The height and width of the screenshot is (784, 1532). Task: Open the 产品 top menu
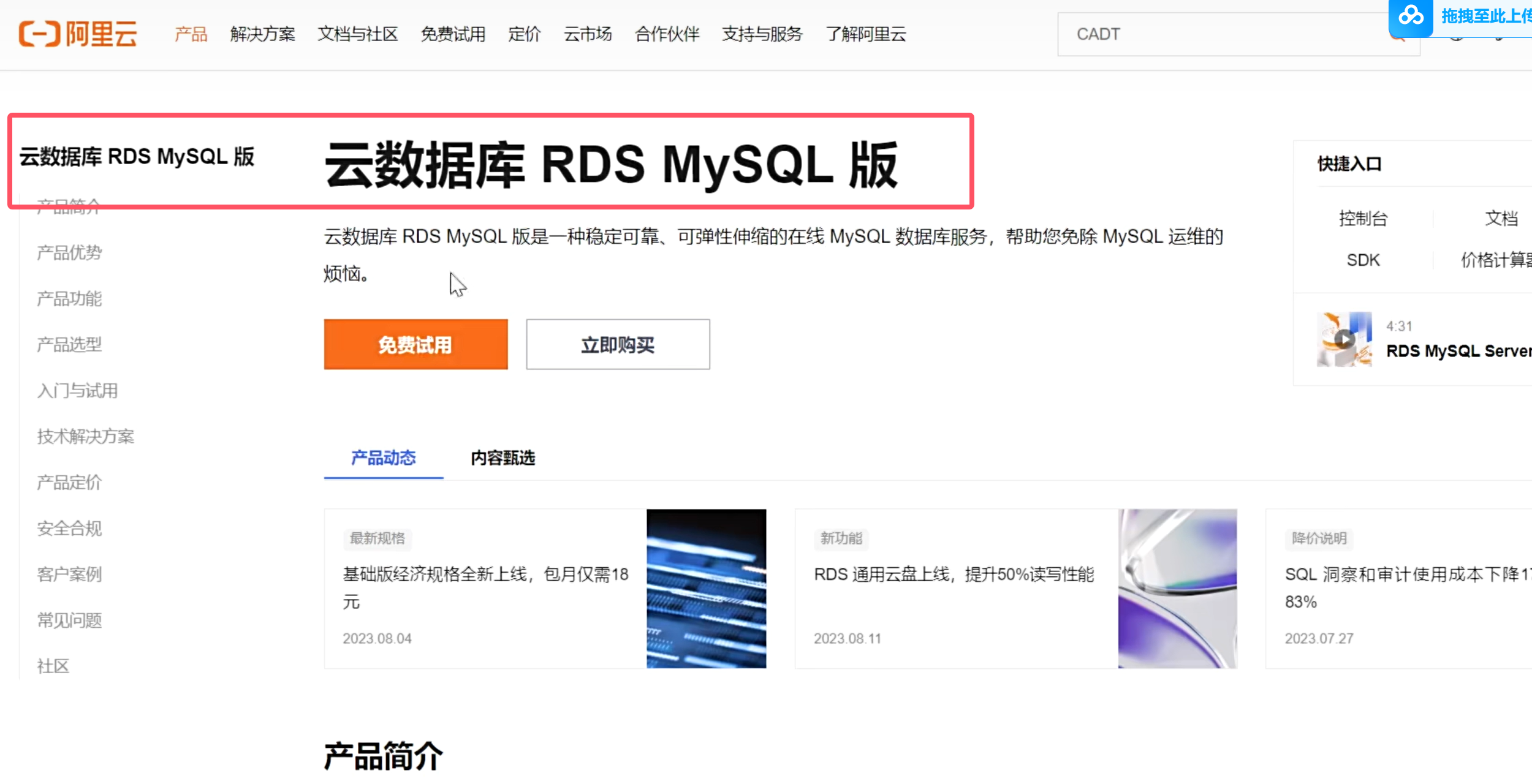191,34
